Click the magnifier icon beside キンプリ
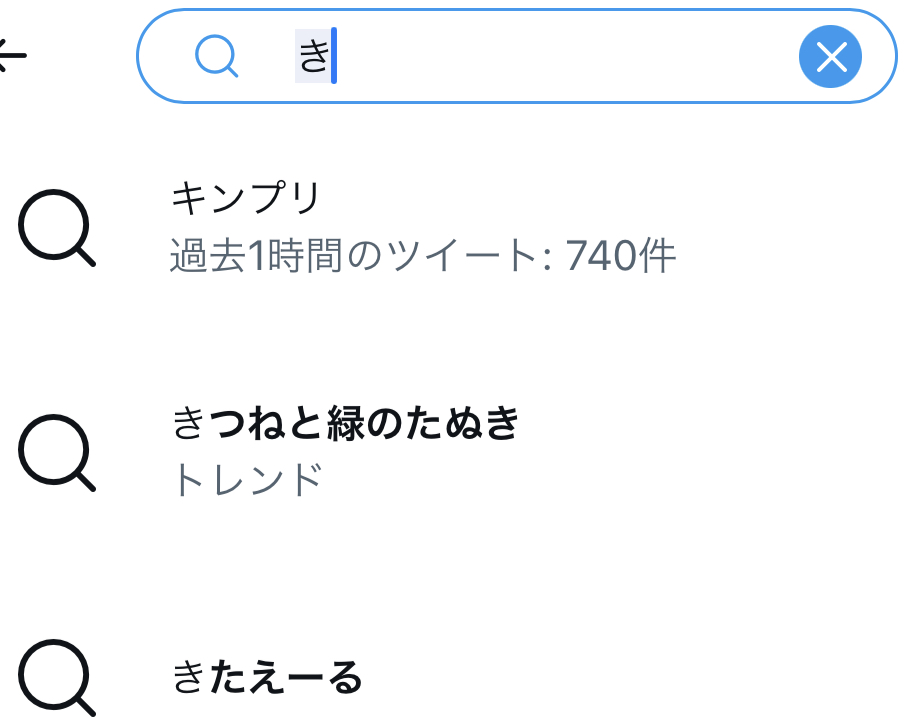The width and height of the screenshot is (909, 726). pos(56,228)
